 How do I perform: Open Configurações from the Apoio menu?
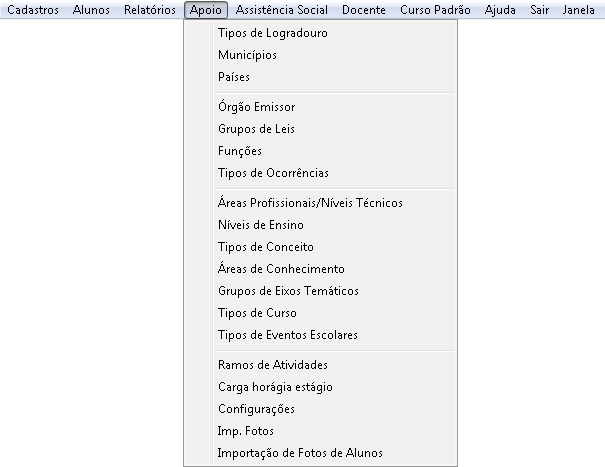click(x=256, y=409)
